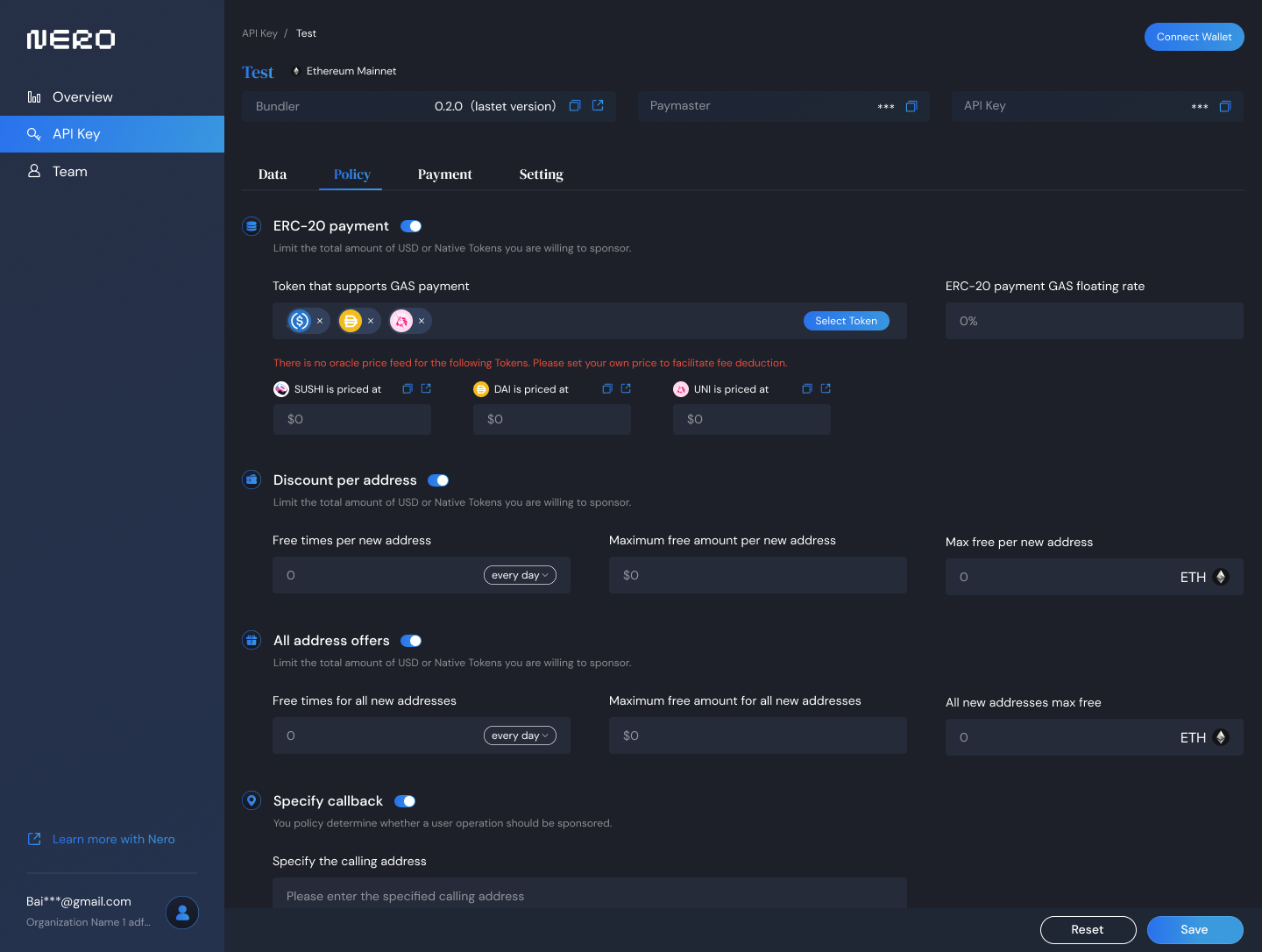
Task: Open Team in the sidebar
Action: click(112, 172)
